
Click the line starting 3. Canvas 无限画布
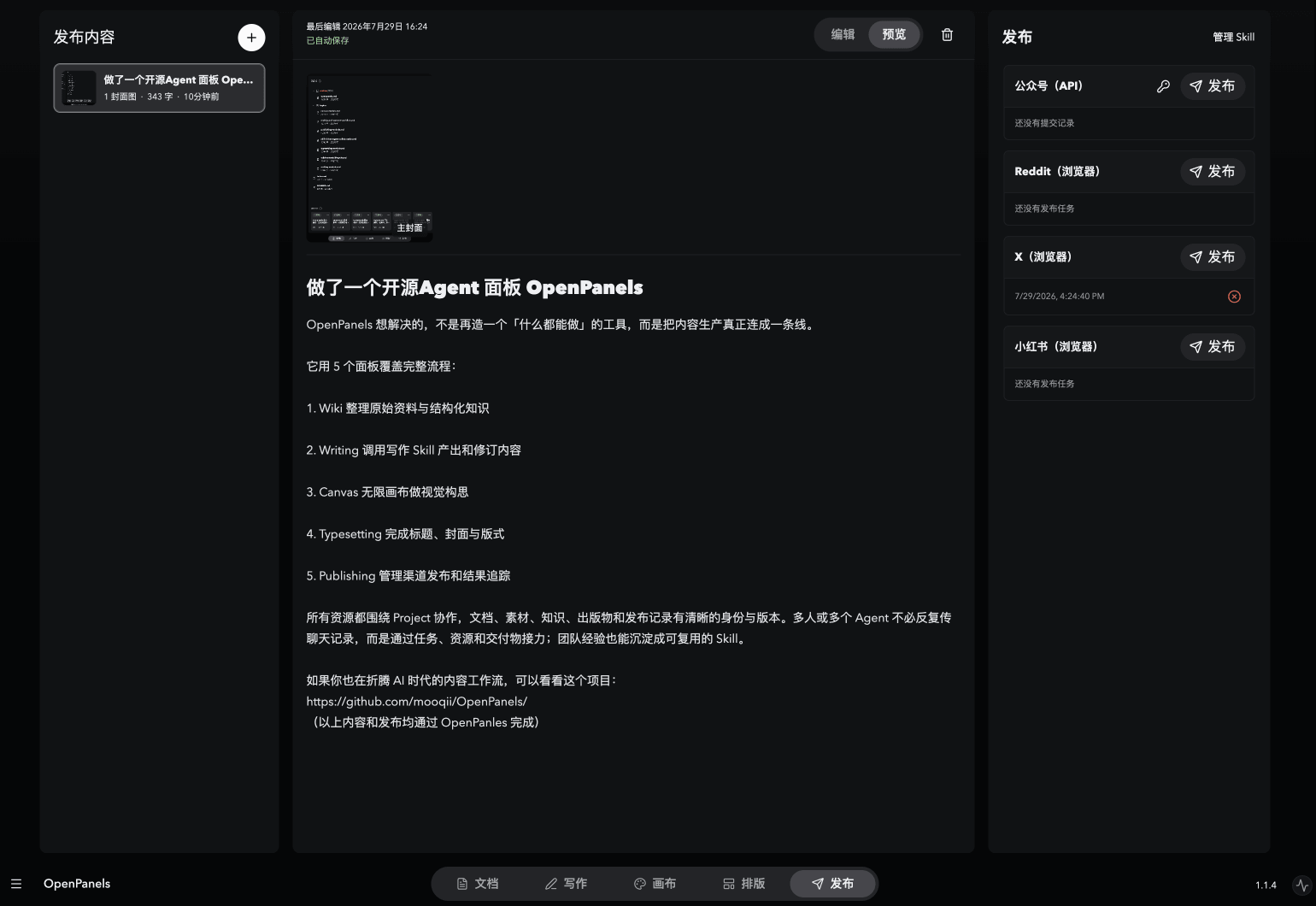[x=388, y=492]
